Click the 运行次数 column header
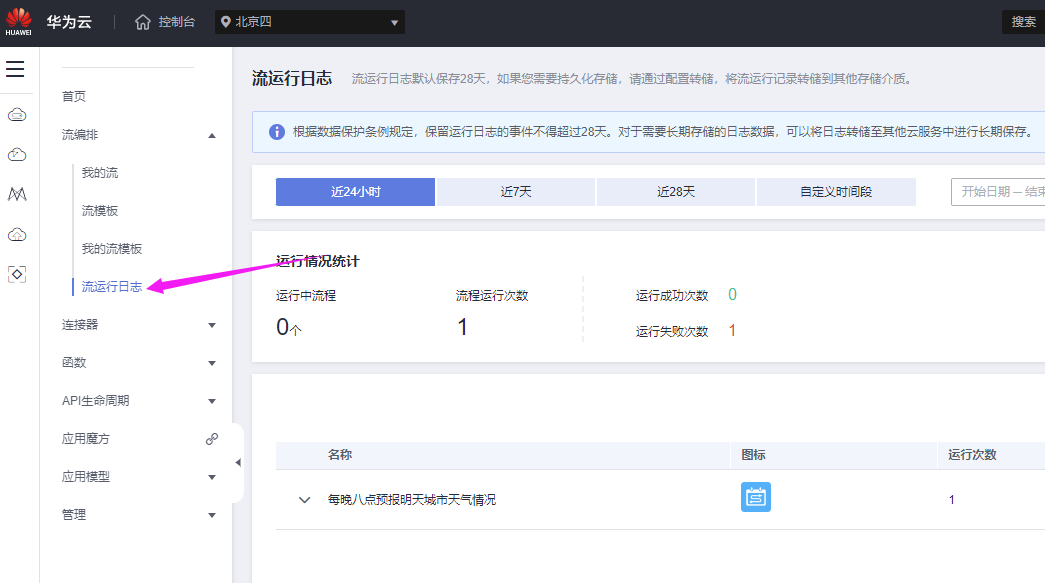 pos(972,454)
